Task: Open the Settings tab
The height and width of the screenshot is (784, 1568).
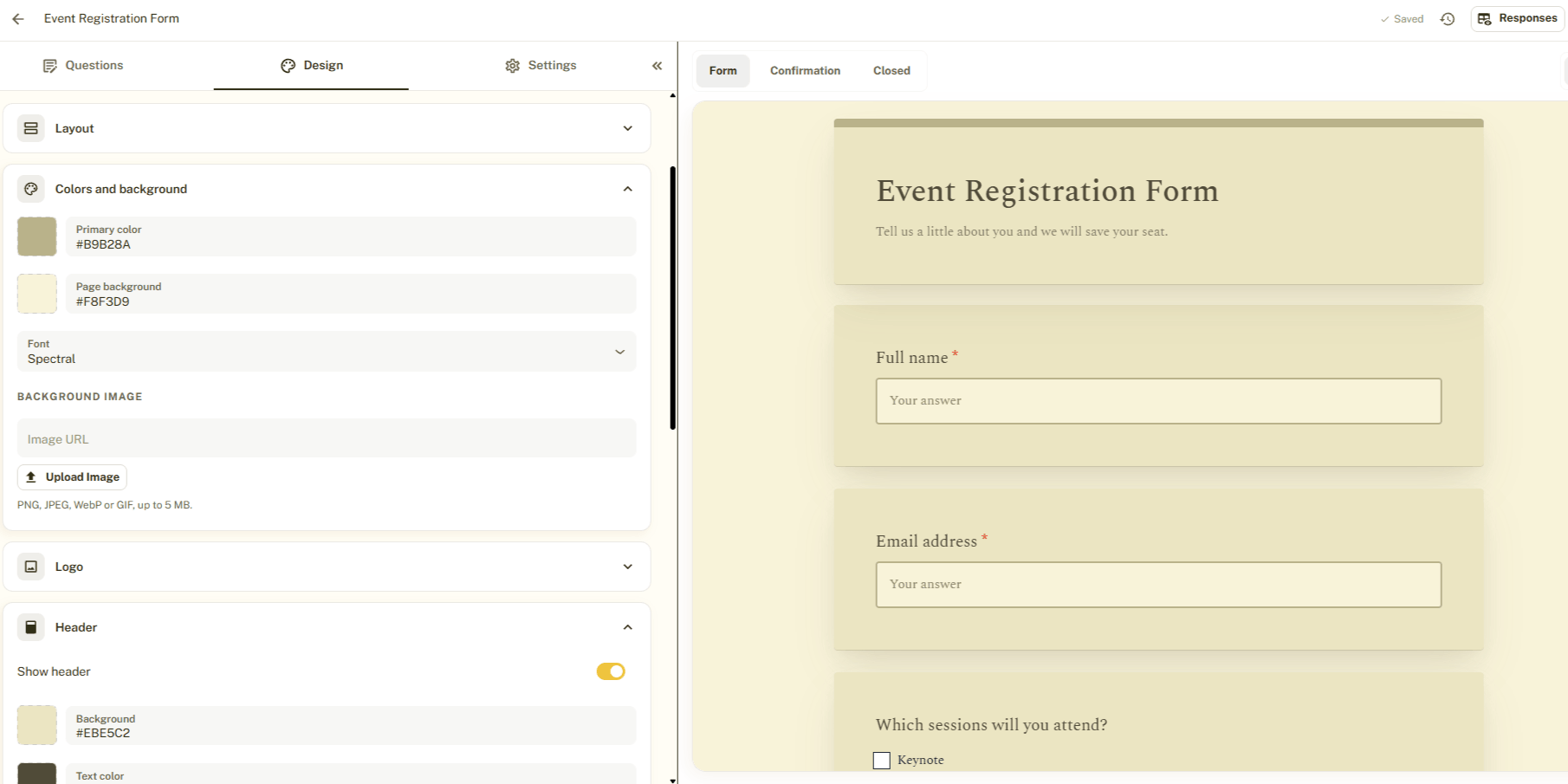Action: [x=541, y=66]
